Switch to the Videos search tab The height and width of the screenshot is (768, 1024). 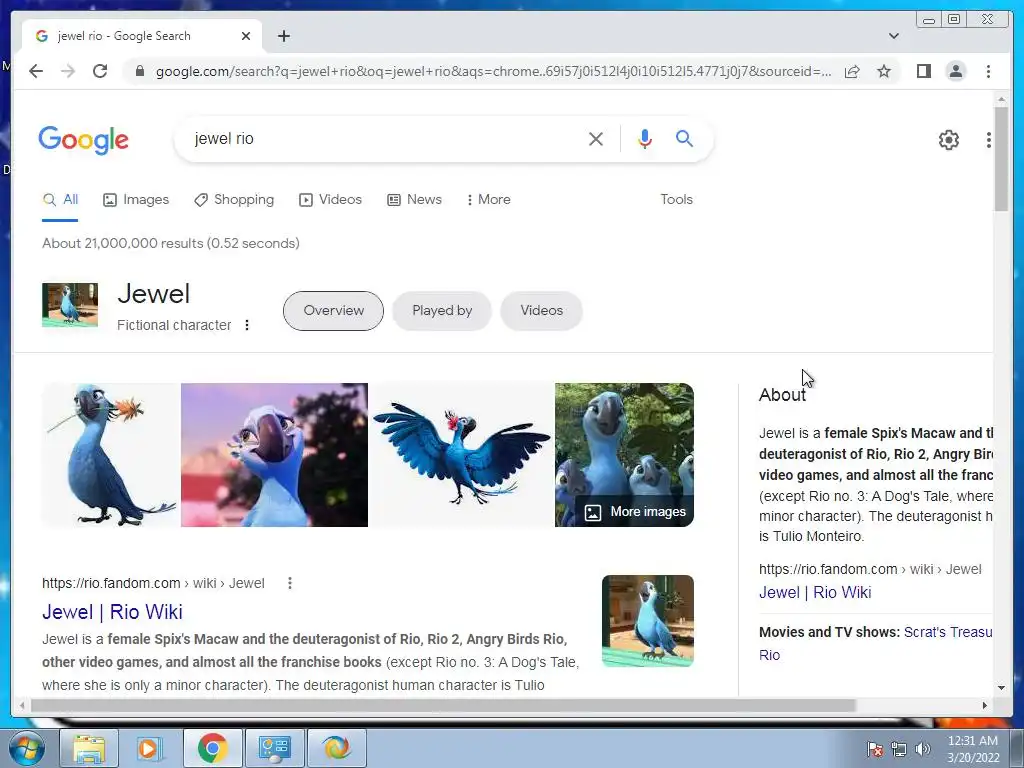click(330, 200)
